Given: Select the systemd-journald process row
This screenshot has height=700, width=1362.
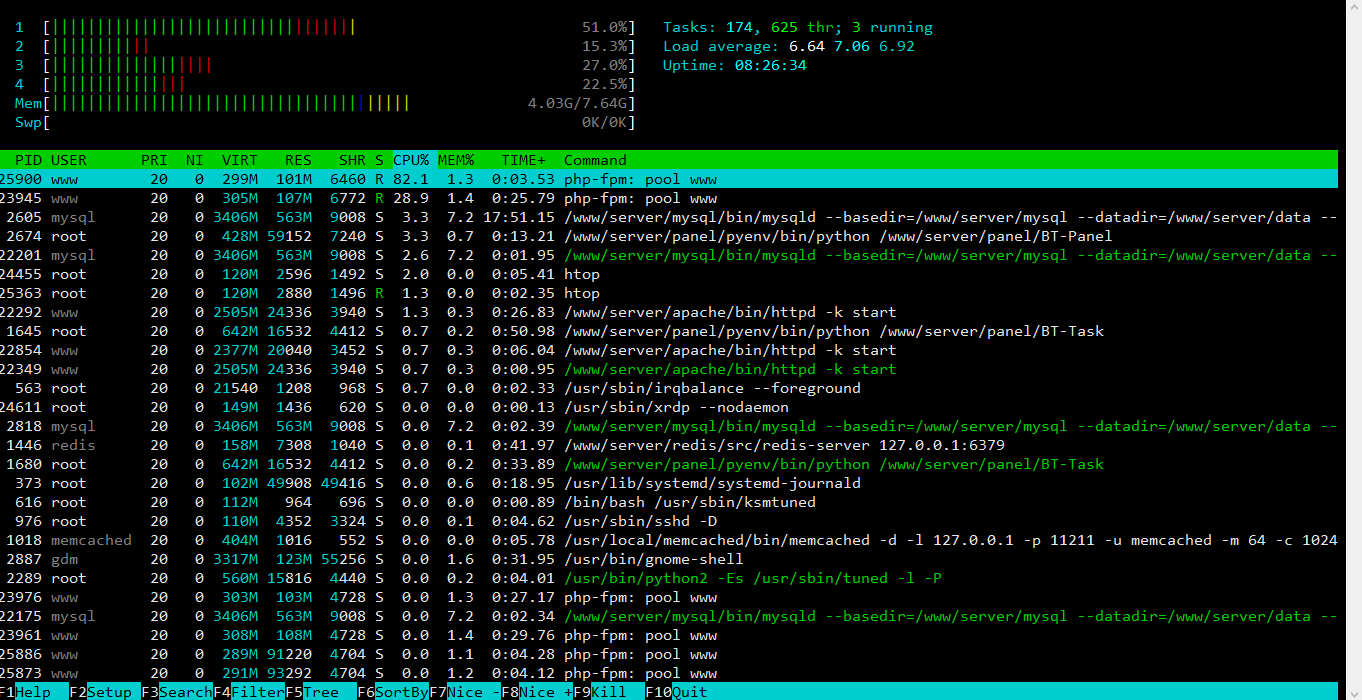Looking at the screenshot, I should (x=669, y=483).
